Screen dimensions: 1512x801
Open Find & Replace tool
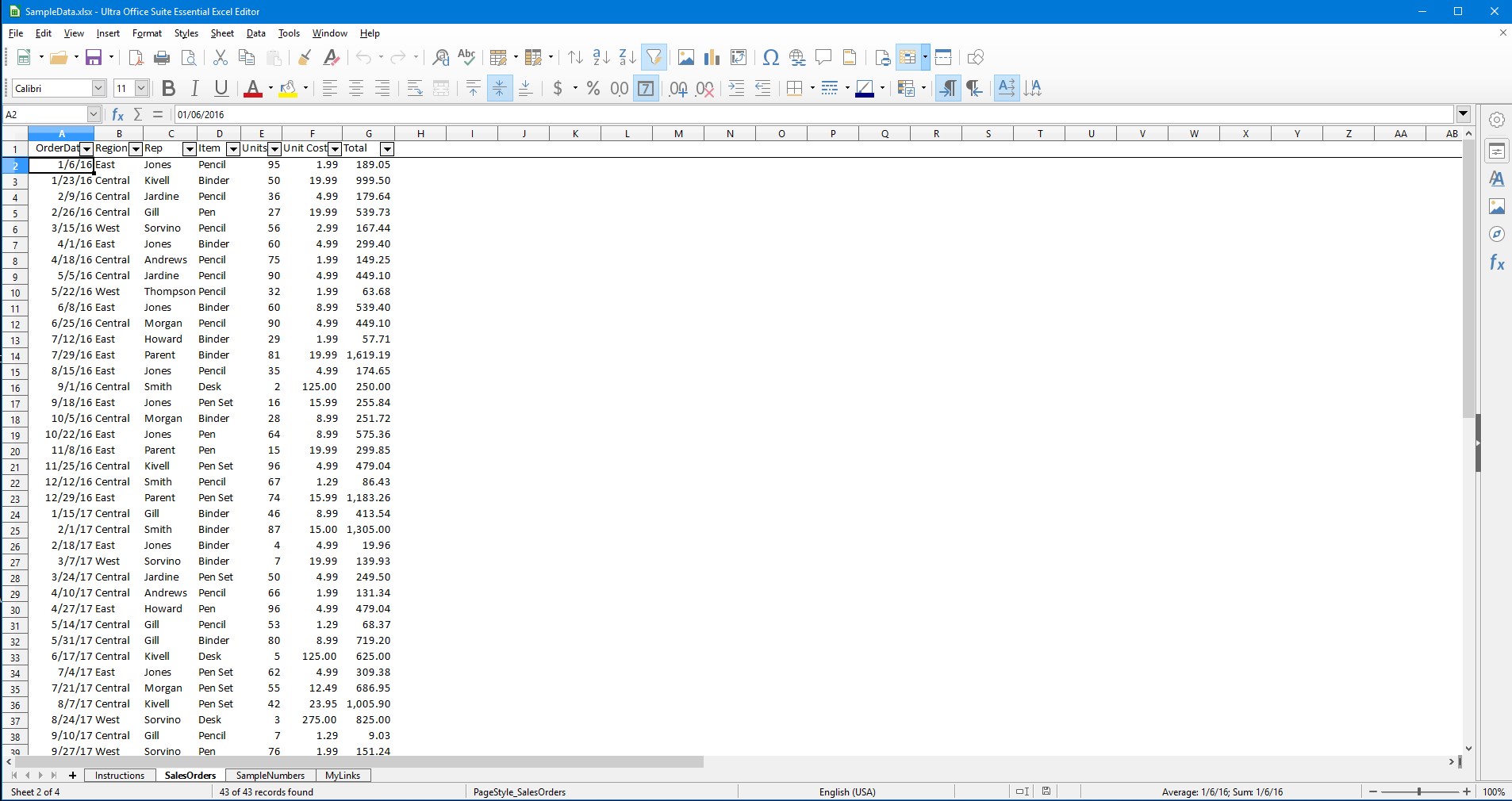(x=440, y=57)
